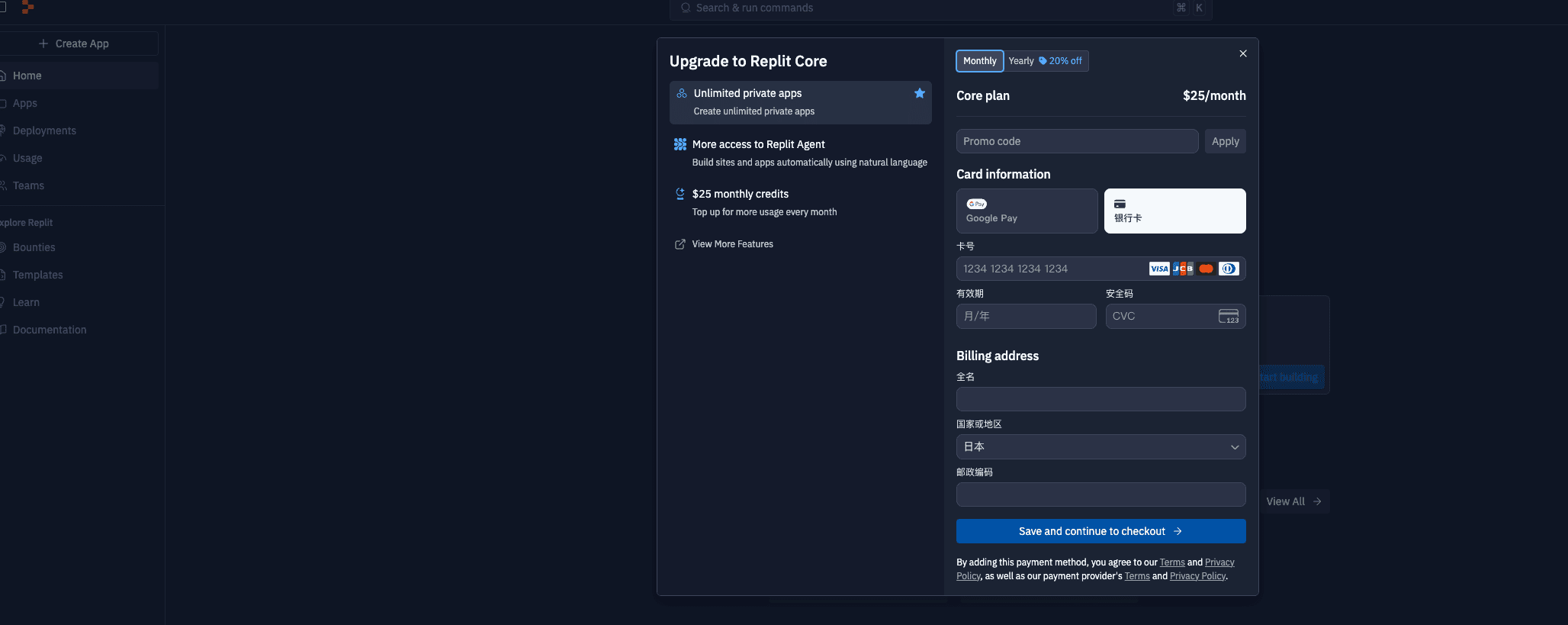Select Unlimited private apps feature
The height and width of the screenshot is (625, 1568).
[x=801, y=102]
